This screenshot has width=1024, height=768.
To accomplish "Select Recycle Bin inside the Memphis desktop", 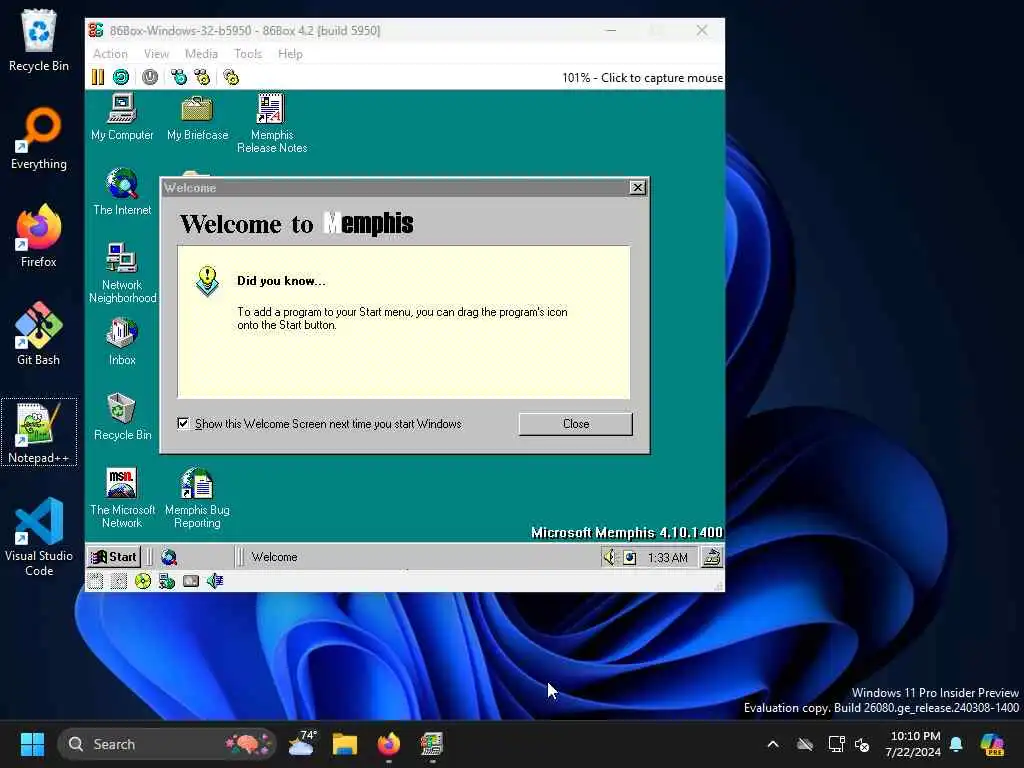I will click(x=122, y=417).
